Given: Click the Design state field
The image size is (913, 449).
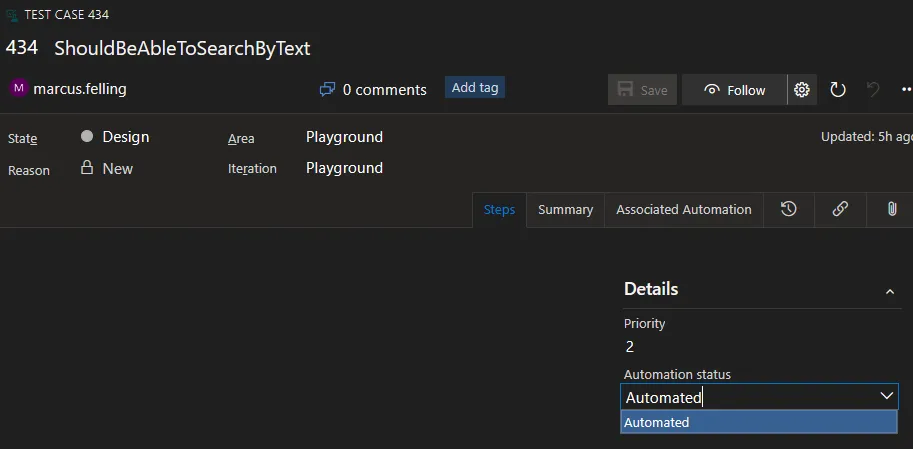Looking at the screenshot, I should tap(125, 137).
